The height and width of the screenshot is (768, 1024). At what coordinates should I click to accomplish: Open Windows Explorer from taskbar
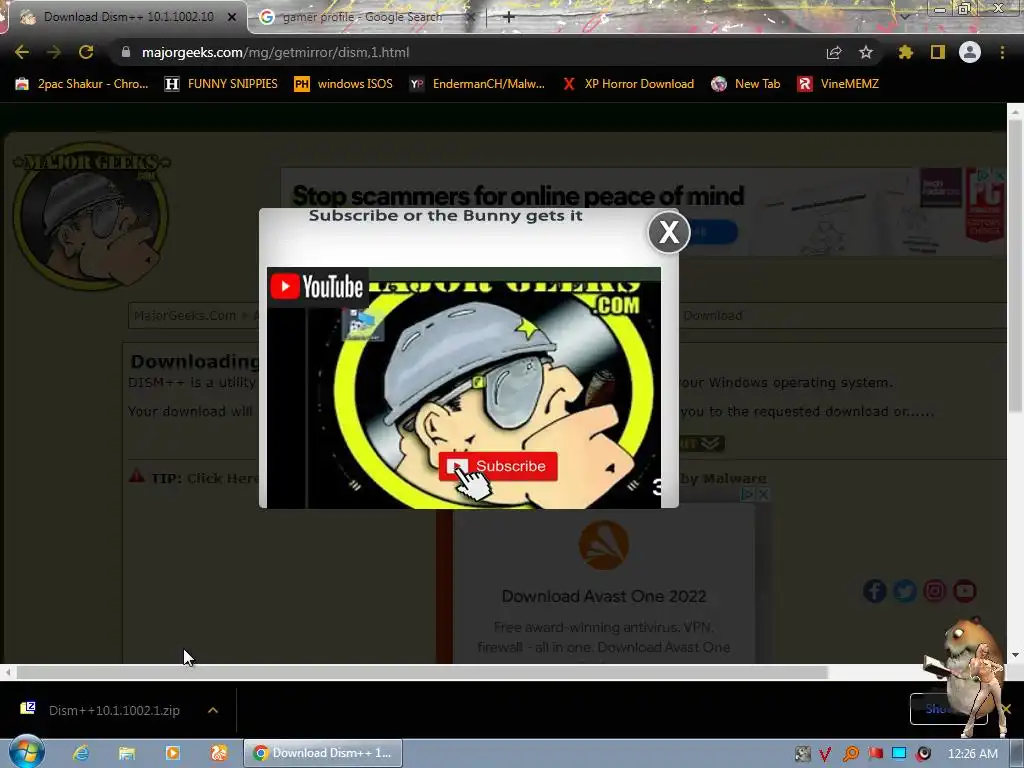(127, 753)
